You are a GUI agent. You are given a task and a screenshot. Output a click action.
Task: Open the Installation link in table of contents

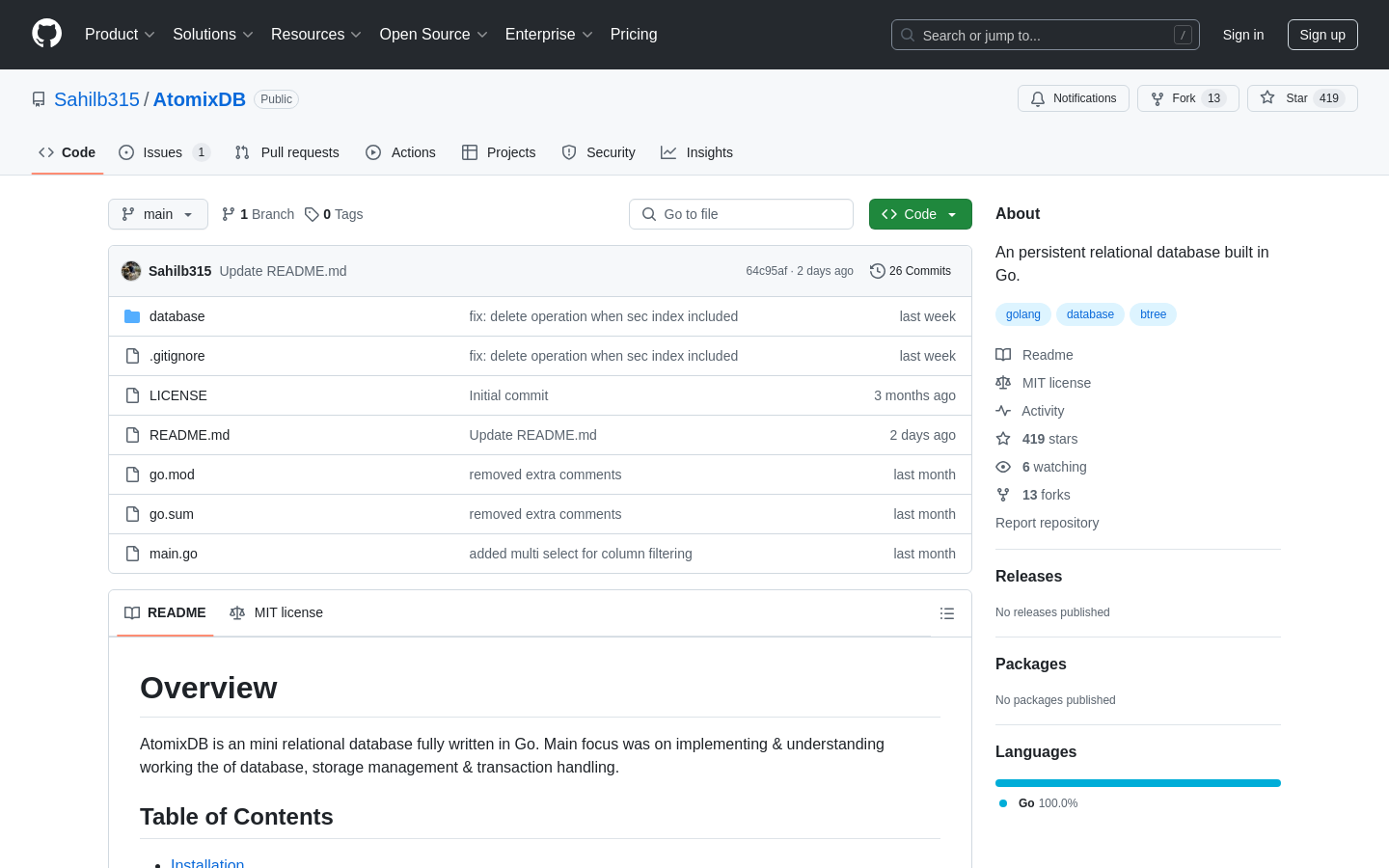207,862
